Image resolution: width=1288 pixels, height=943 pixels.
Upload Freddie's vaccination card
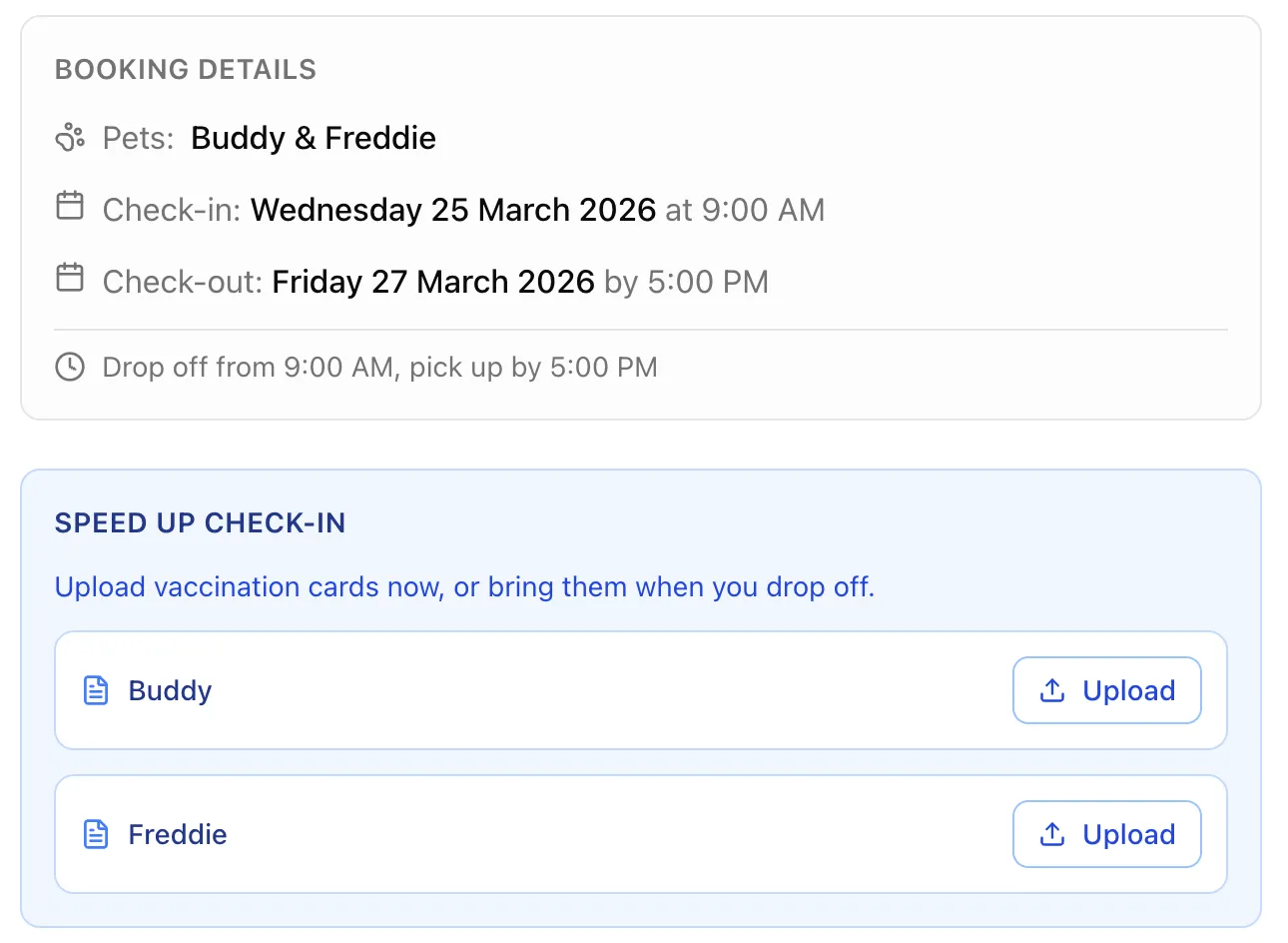tap(1106, 833)
